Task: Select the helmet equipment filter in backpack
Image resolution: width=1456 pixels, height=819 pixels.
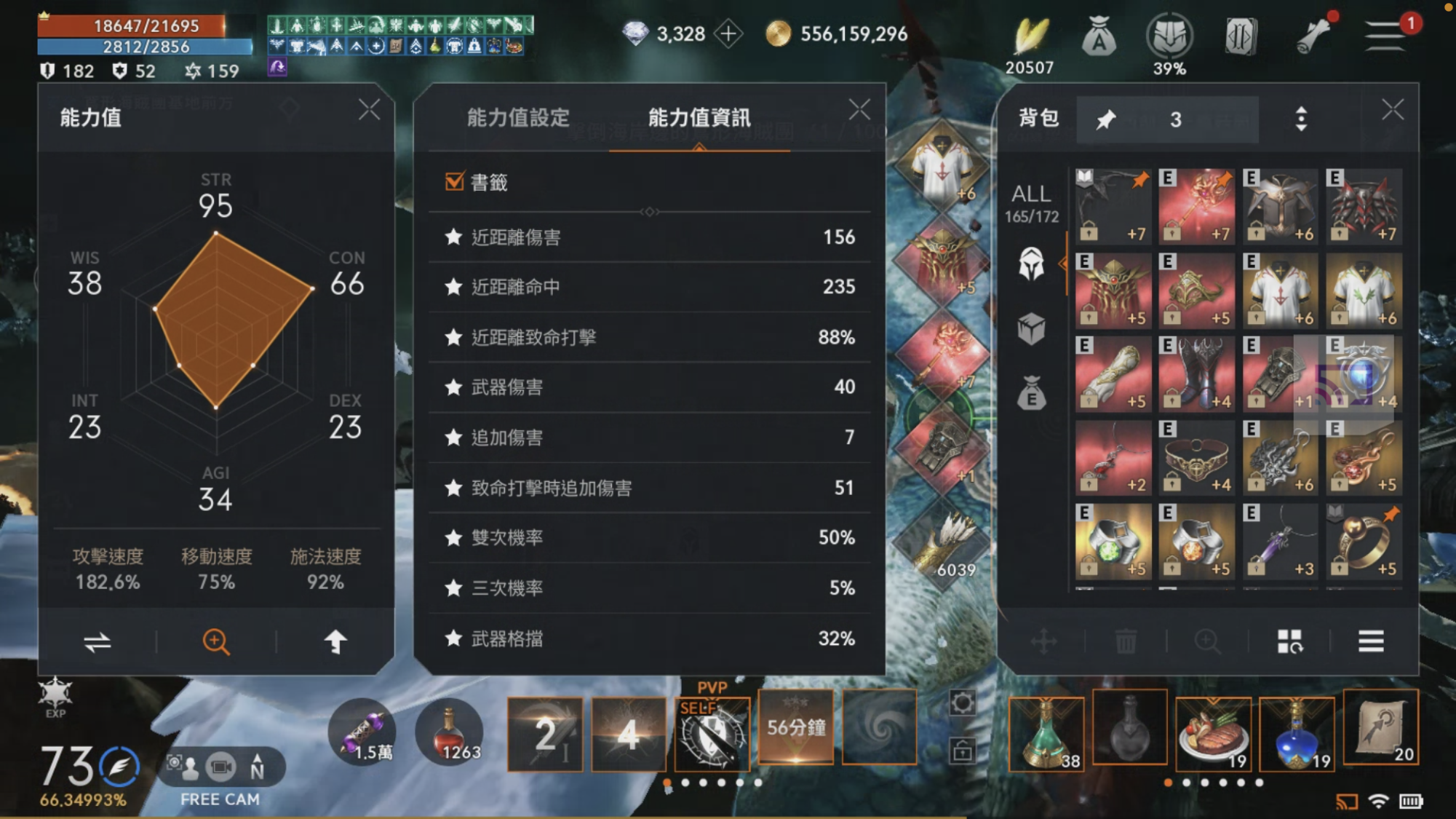Action: 1030,264
